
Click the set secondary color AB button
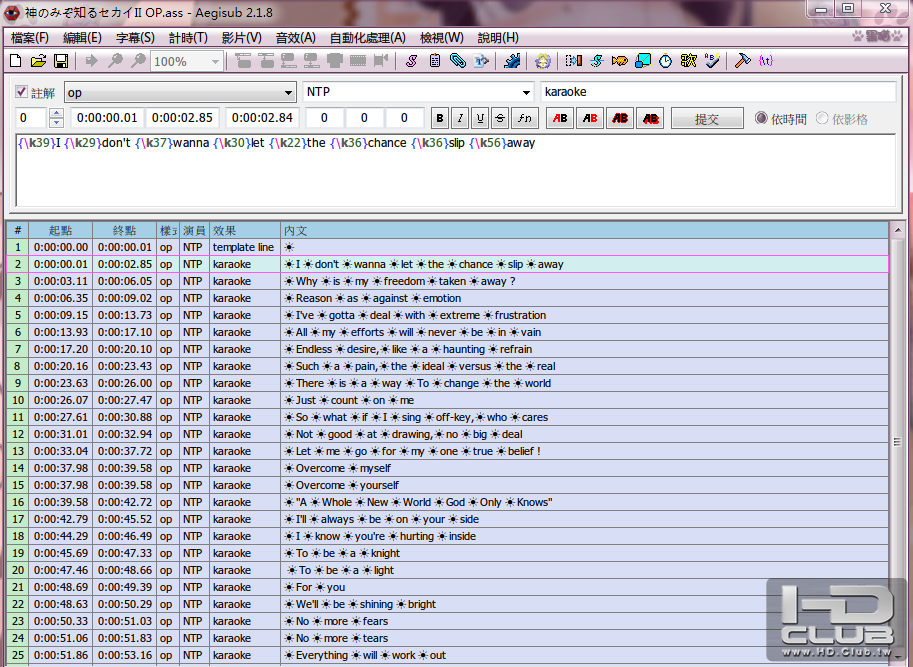pyautogui.click(x=590, y=119)
